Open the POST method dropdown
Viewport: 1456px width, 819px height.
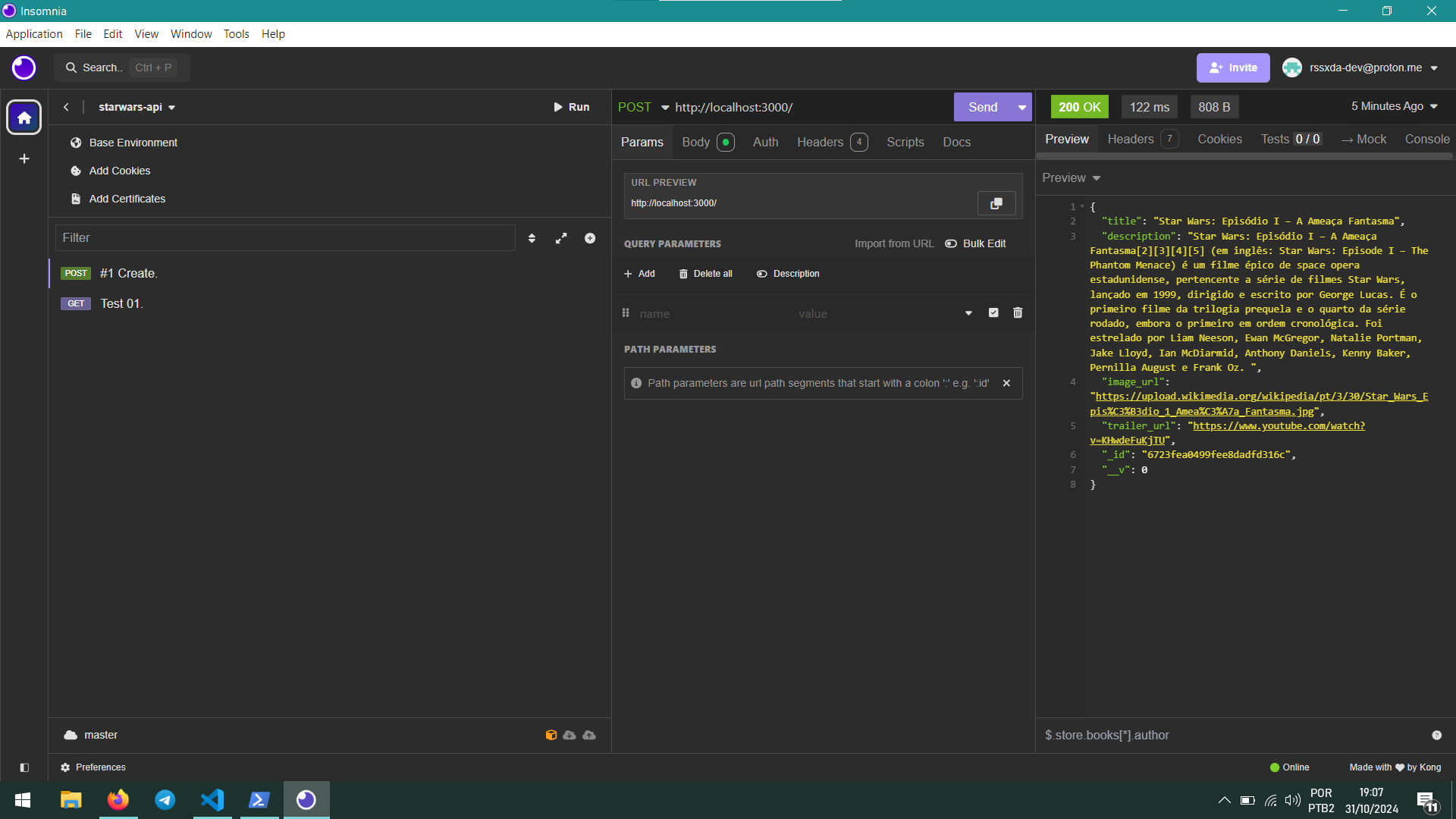click(644, 107)
